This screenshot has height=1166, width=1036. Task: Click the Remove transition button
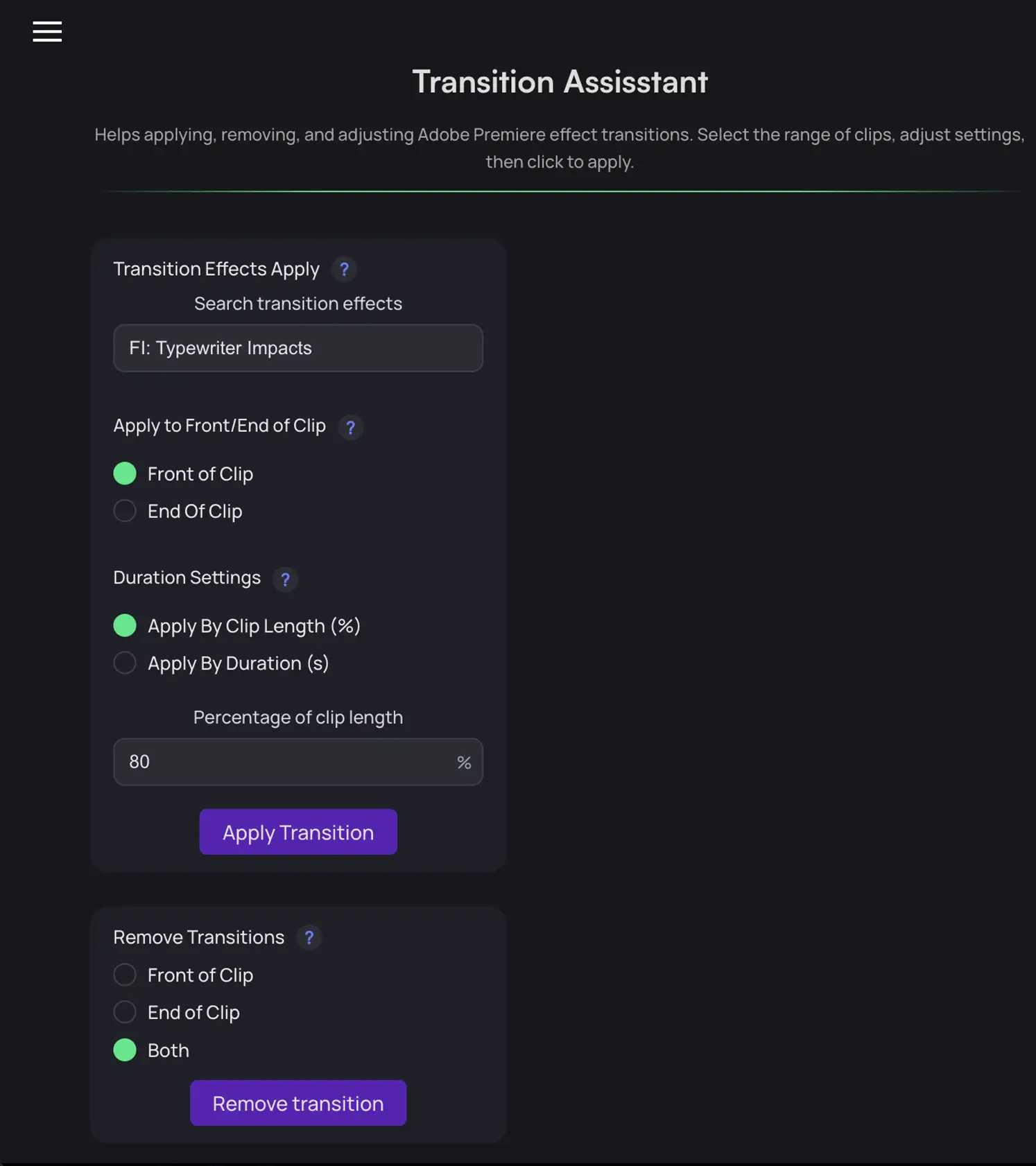pos(297,1103)
